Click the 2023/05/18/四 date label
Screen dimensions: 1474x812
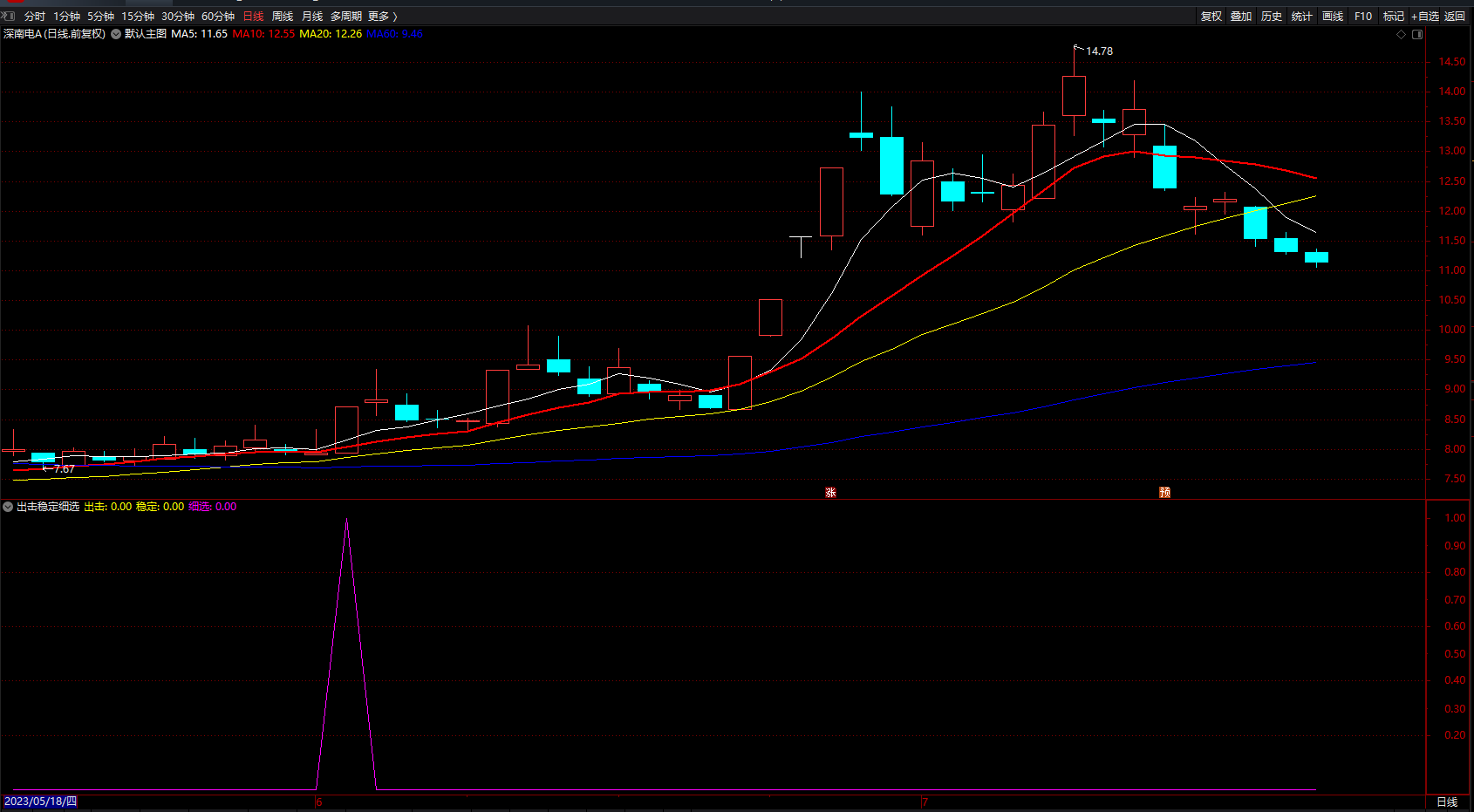pos(41,802)
